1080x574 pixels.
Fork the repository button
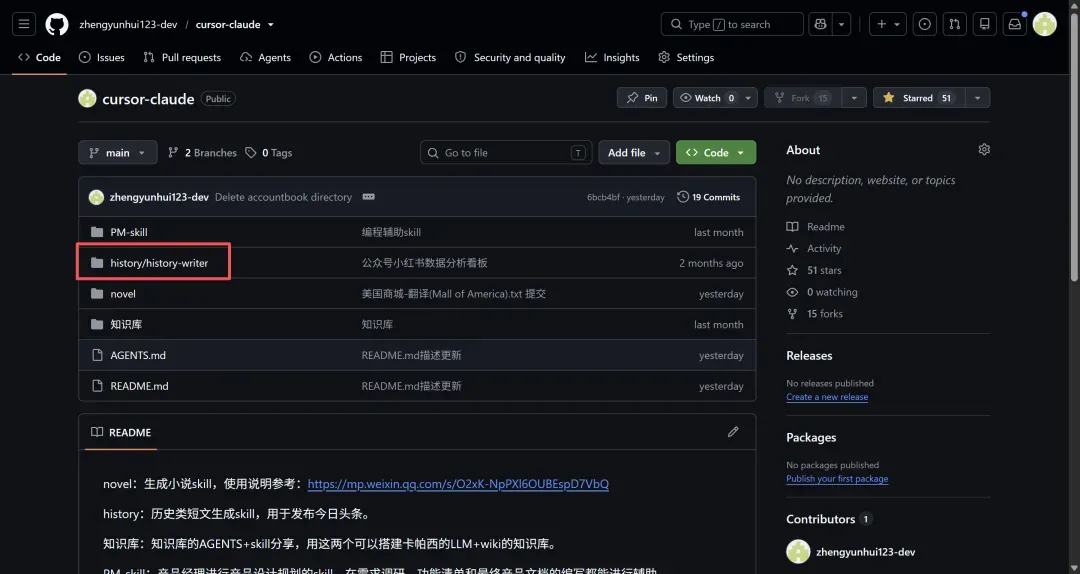(802, 98)
